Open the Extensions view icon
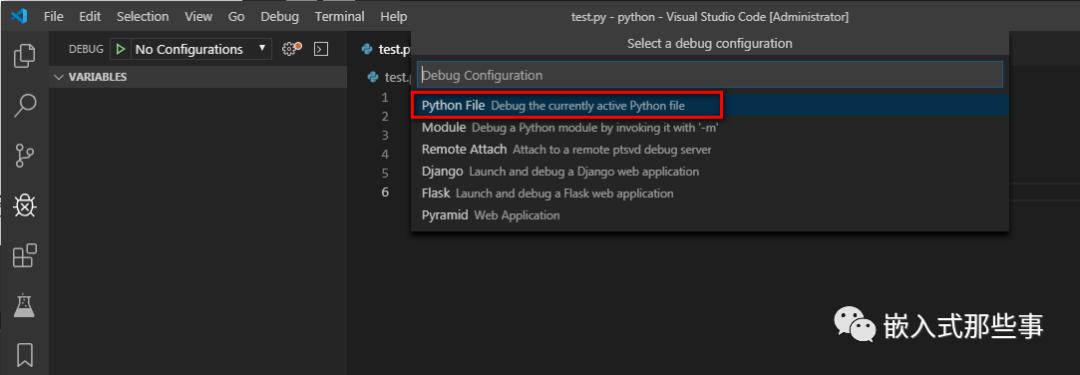 click(25, 256)
